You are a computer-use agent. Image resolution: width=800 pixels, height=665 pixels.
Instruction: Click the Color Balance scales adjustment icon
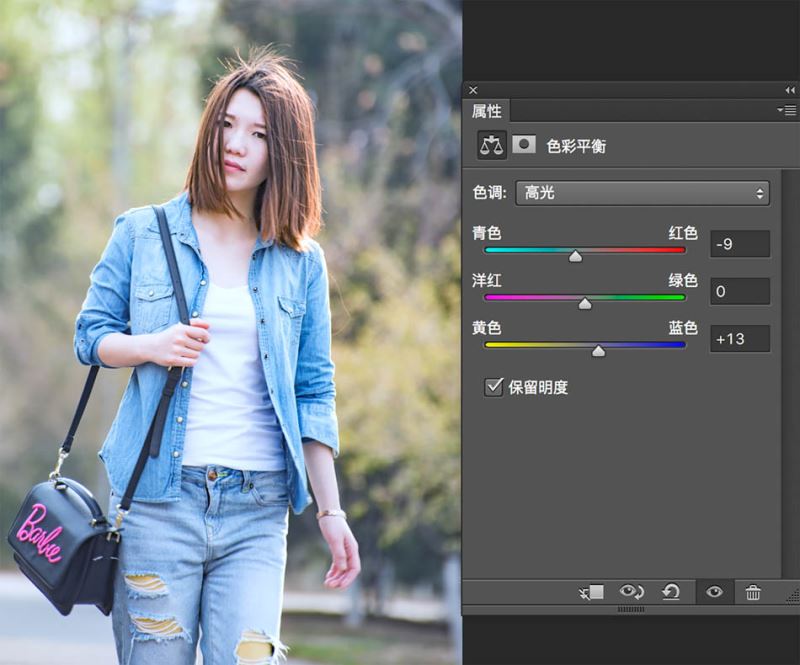[491, 145]
